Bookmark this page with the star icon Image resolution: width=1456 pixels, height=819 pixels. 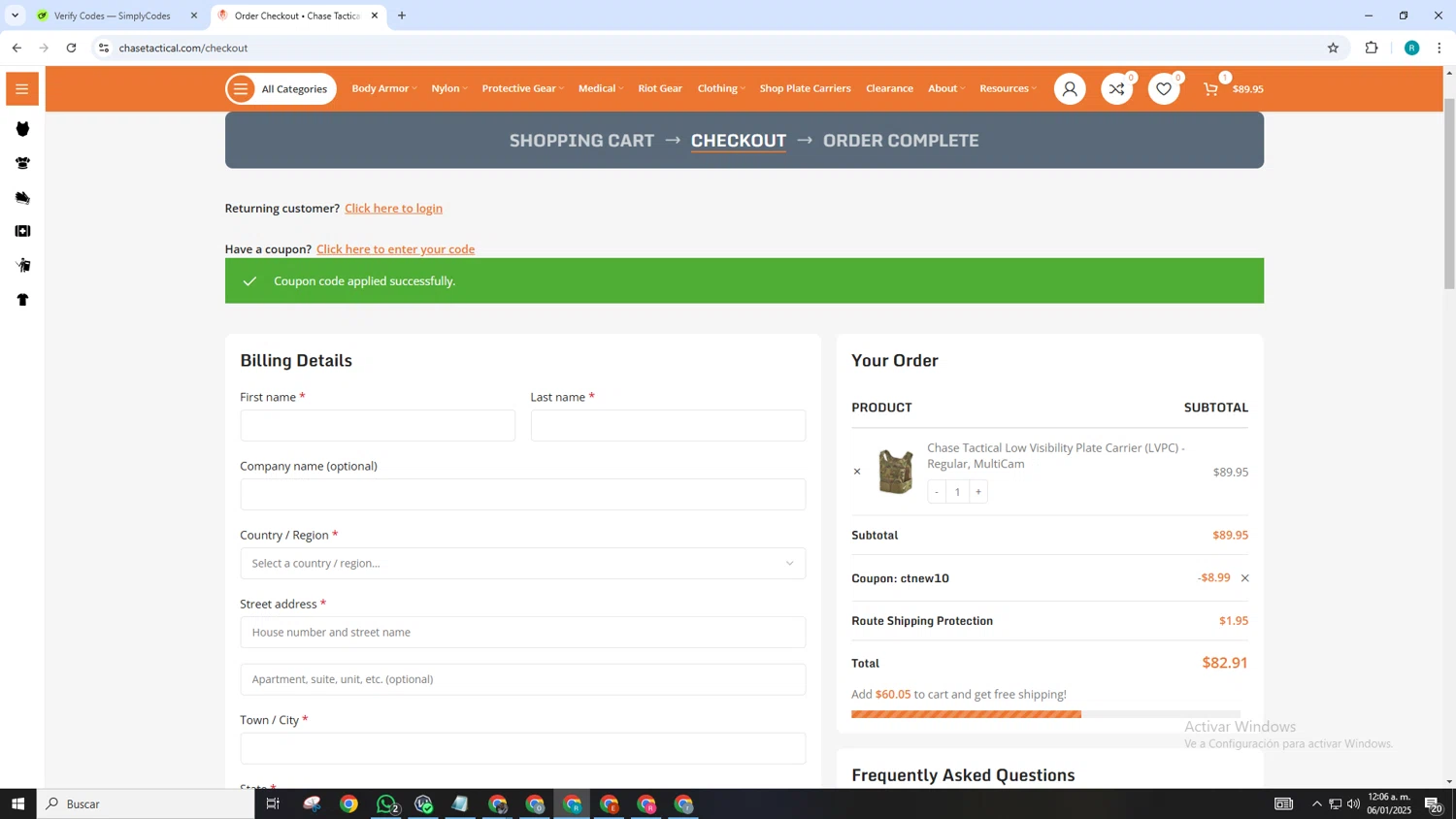1333,48
